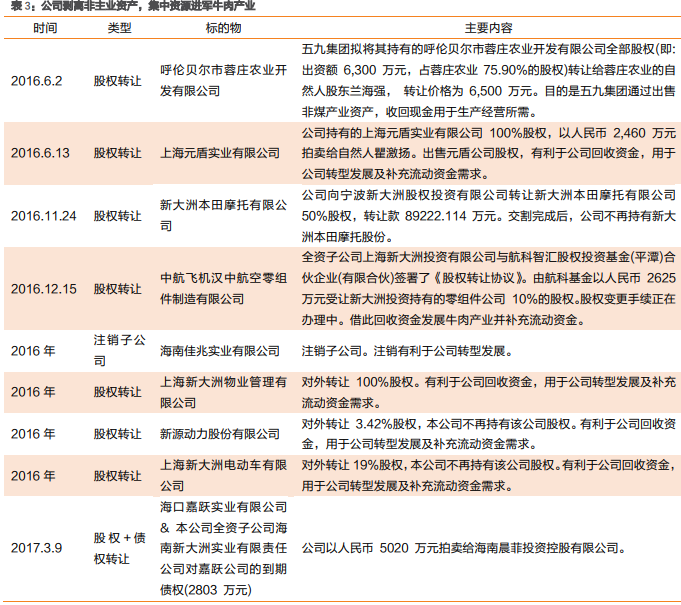Select the 时间 column header
The height and width of the screenshot is (605, 681).
click(x=45, y=28)
